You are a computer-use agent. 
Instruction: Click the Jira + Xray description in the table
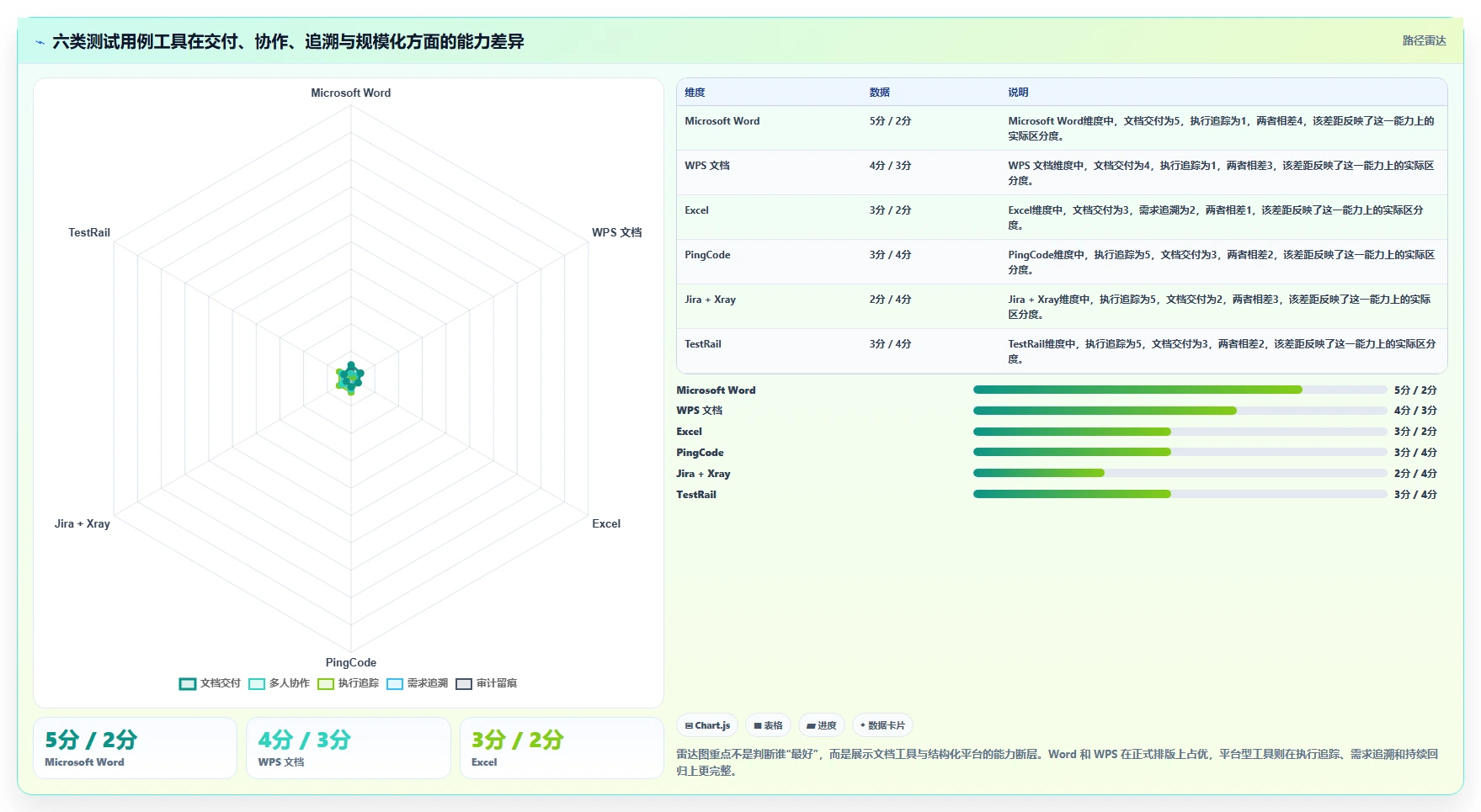click(1221, 306)
